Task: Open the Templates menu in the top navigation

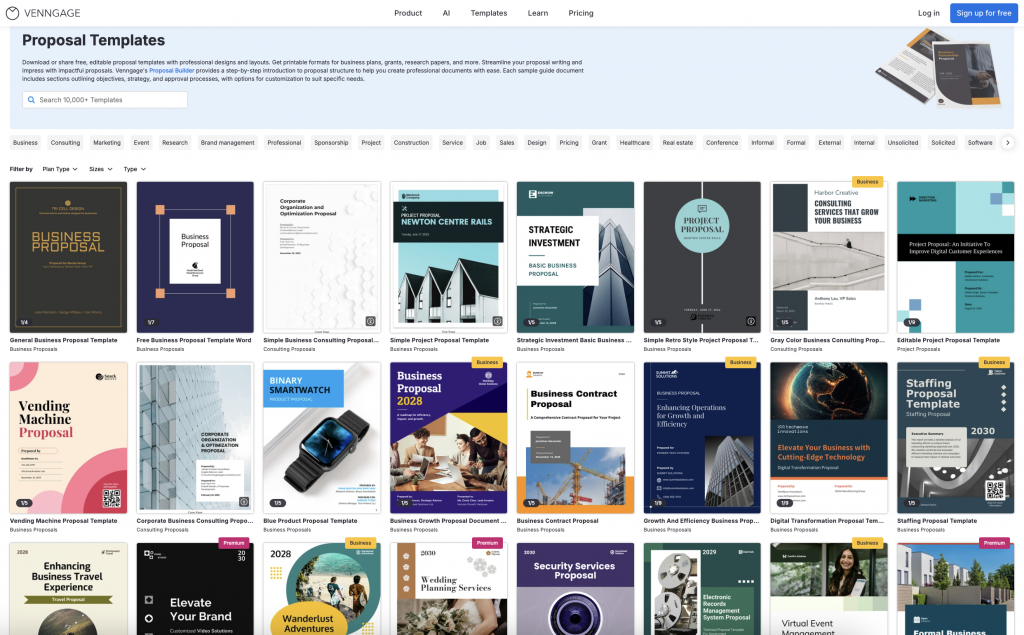Action: [489, 13]
